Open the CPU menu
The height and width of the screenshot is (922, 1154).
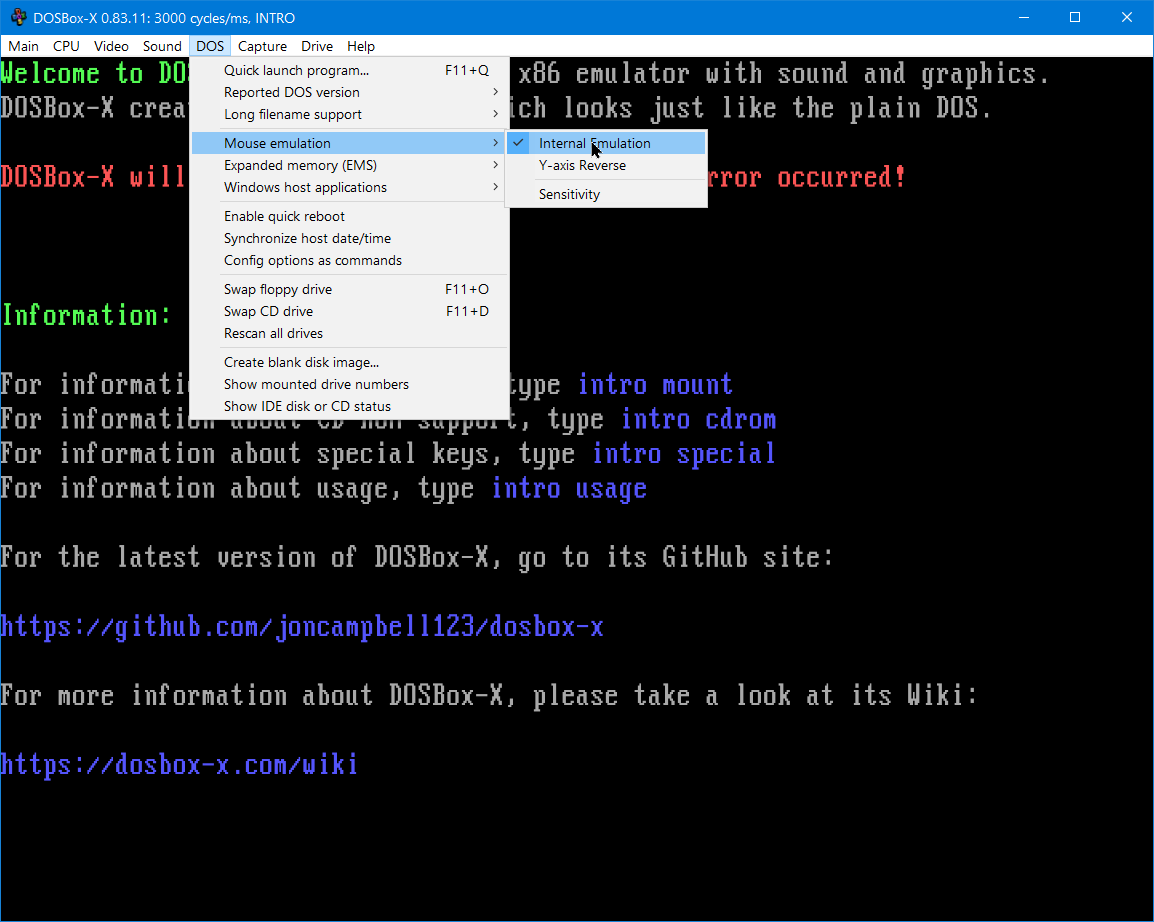66,46
